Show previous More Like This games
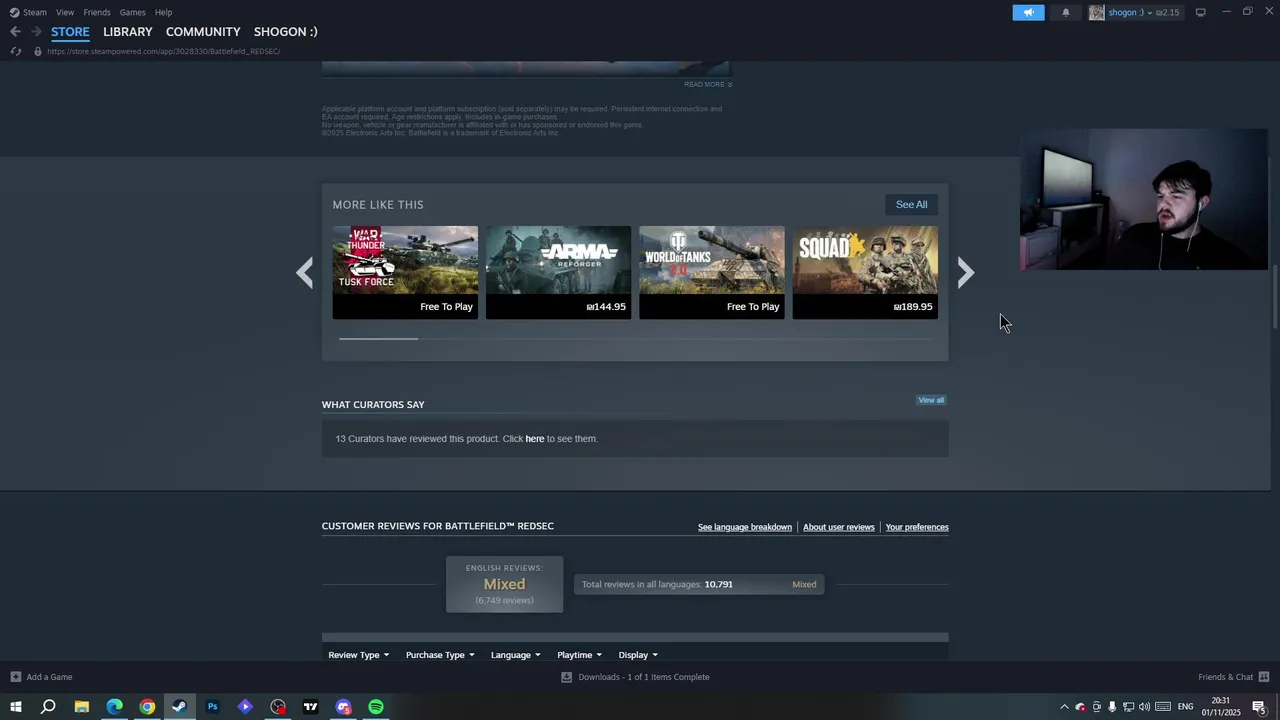This screenshot has height=720, width=1280. (x=304, y=272)
